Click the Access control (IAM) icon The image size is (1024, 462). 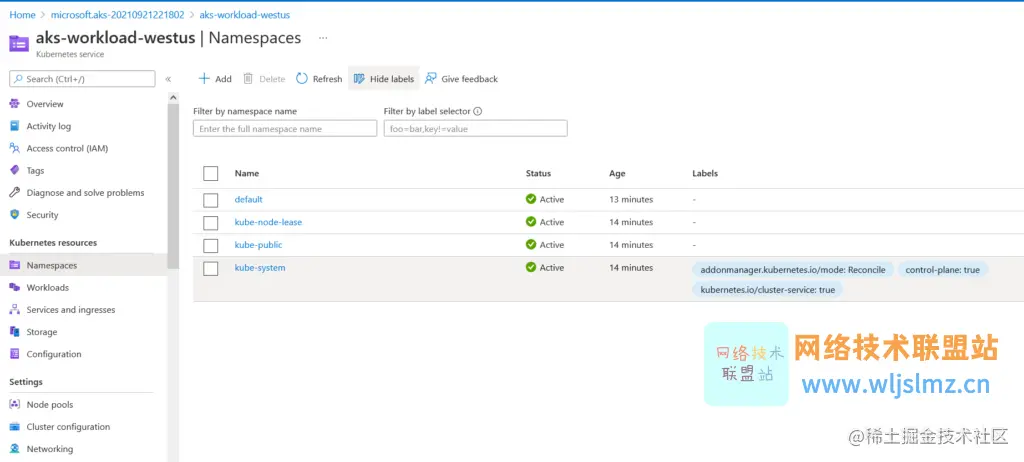14,148
